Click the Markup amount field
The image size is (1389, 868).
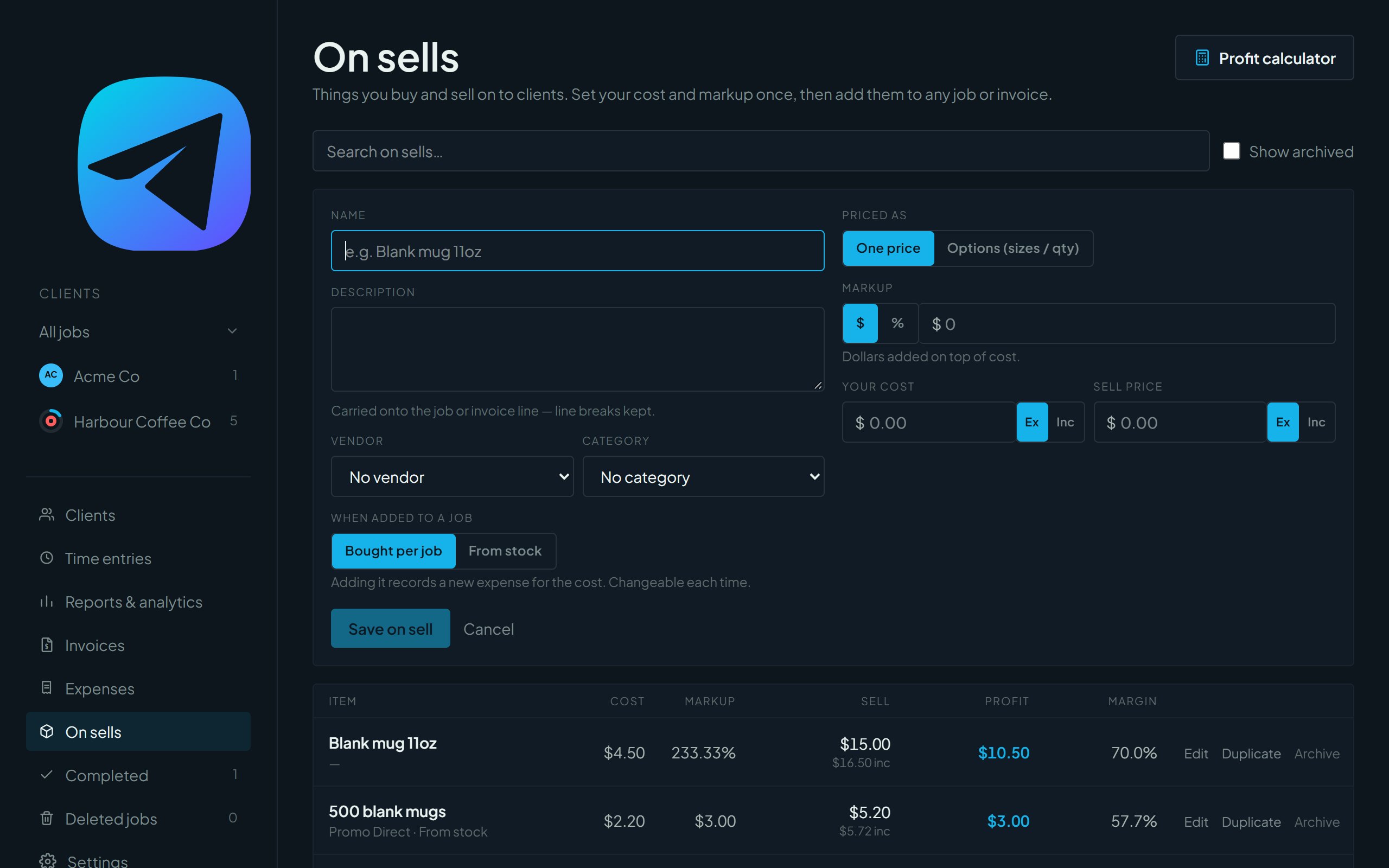click(1127, 323)
